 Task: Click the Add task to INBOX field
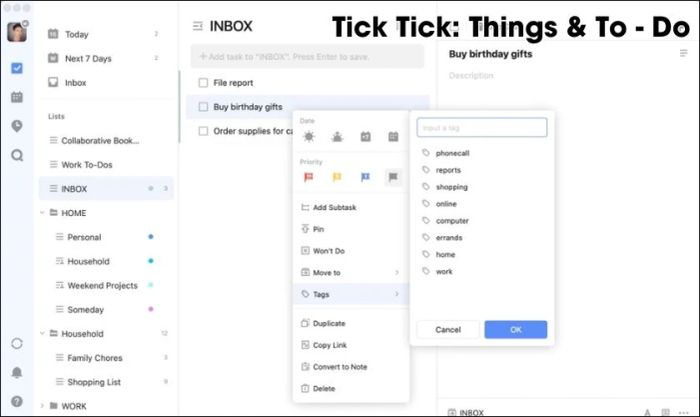click(x=307, y=57)
